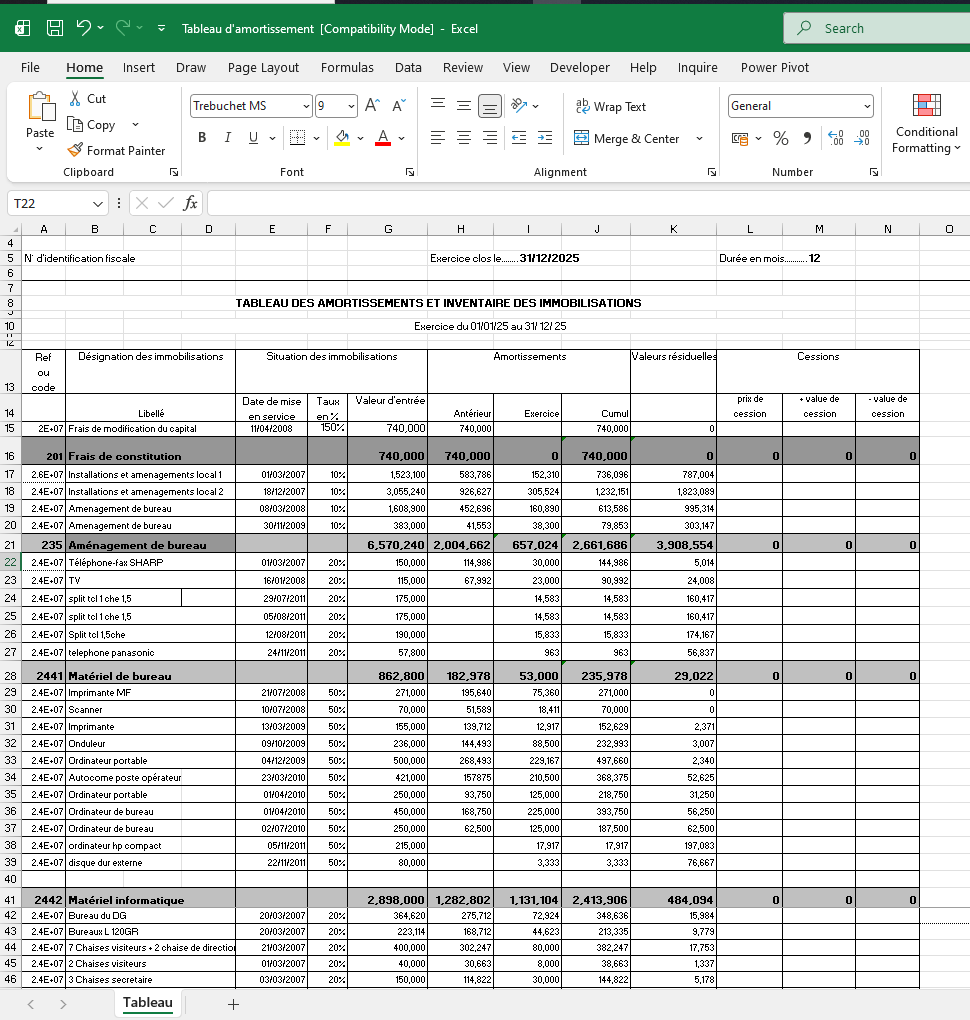Decrease font size with the smaller A icon
The image size is (970, 1020).
point(399,105)
